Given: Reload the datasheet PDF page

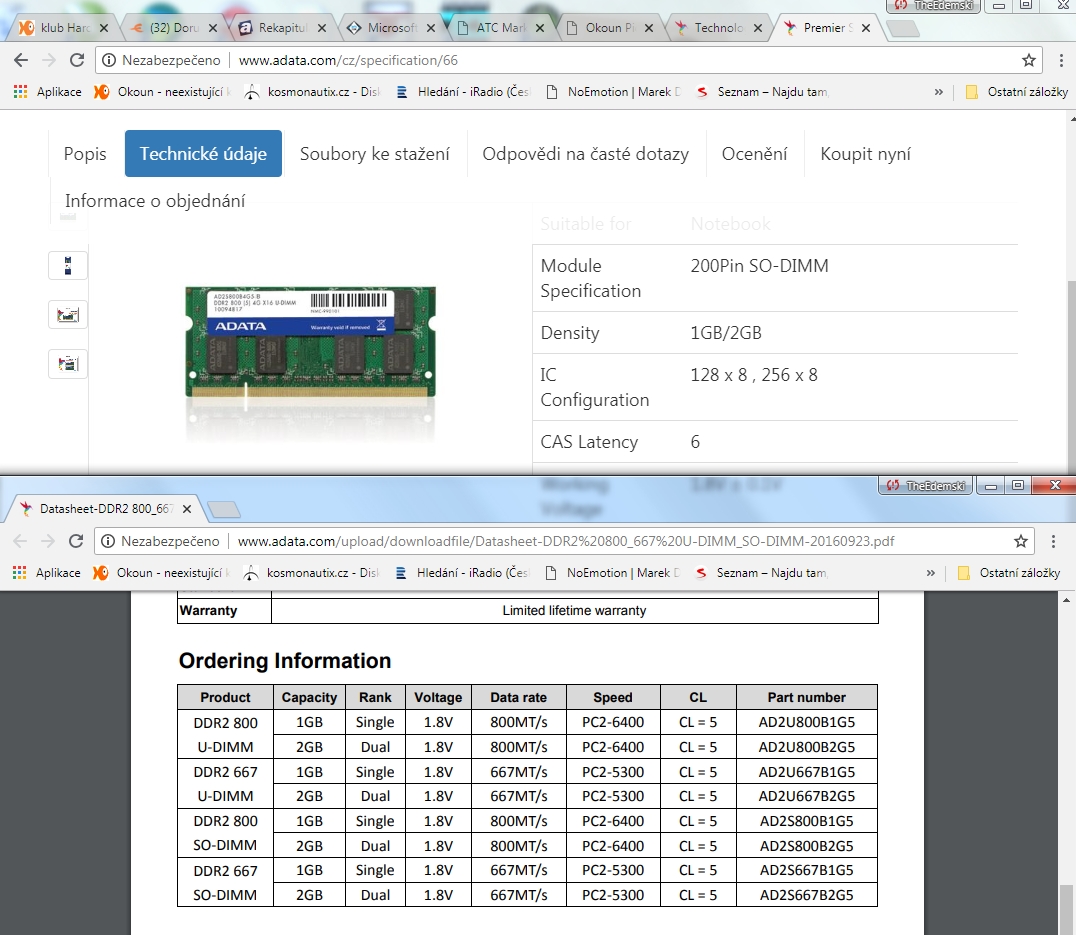Looking at the screenshot, I should pyautogui.click(x=76, y=541).
